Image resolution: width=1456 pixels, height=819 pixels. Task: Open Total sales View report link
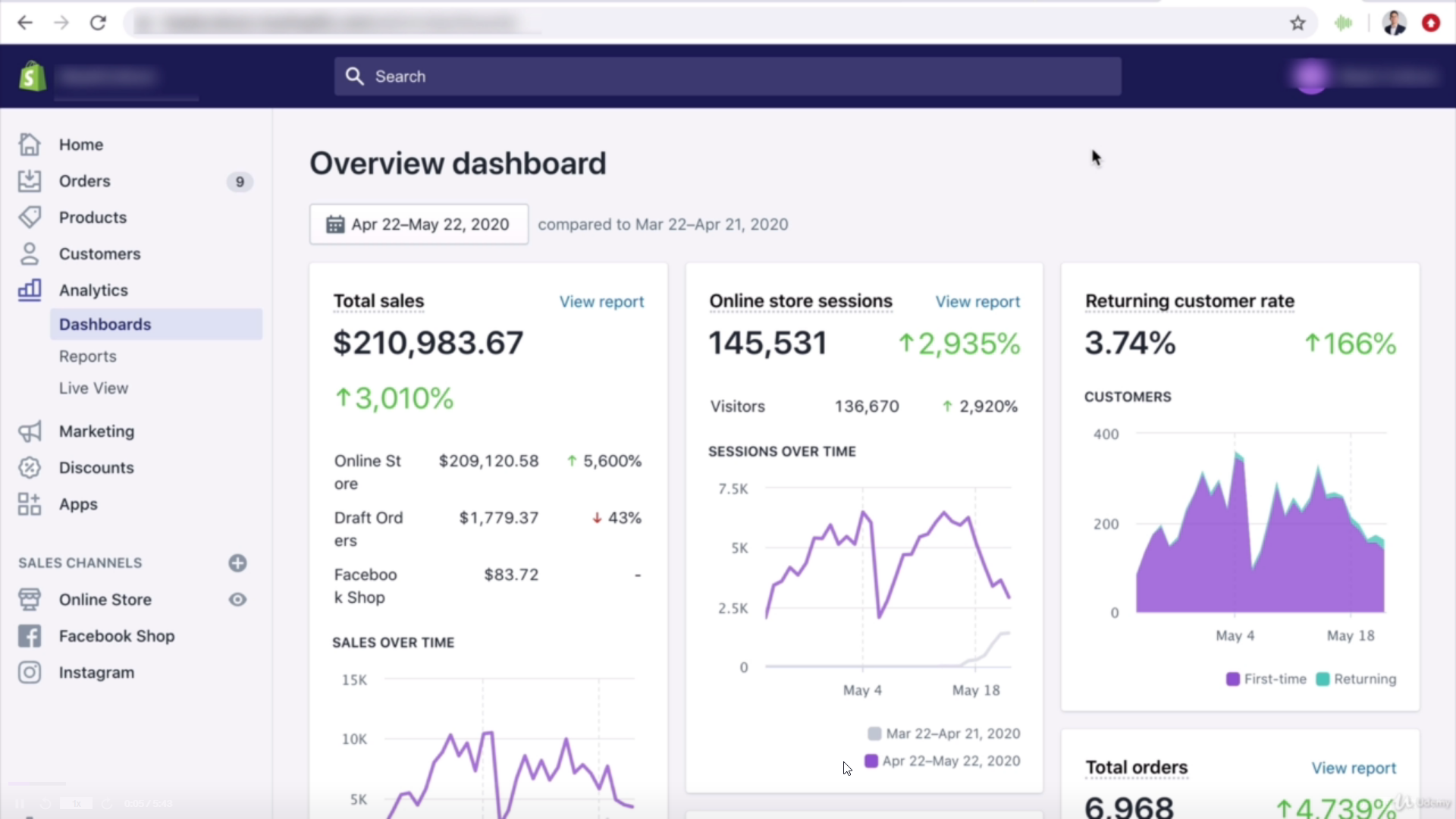[x=601, y=302]
